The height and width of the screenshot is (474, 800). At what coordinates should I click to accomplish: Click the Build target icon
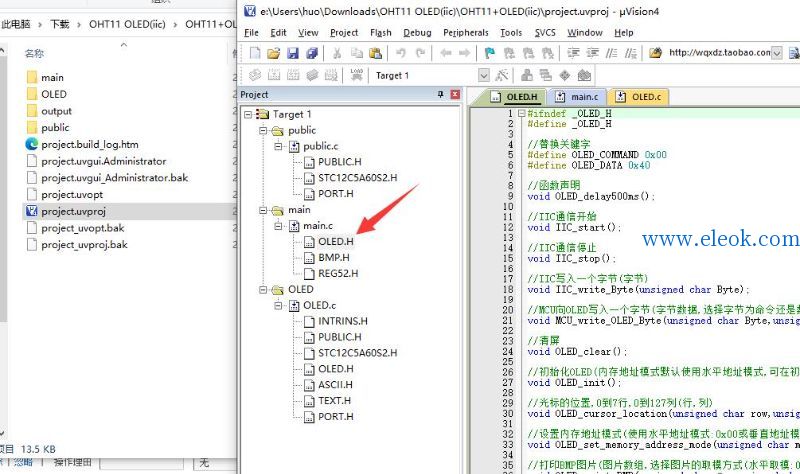point(274,76)
